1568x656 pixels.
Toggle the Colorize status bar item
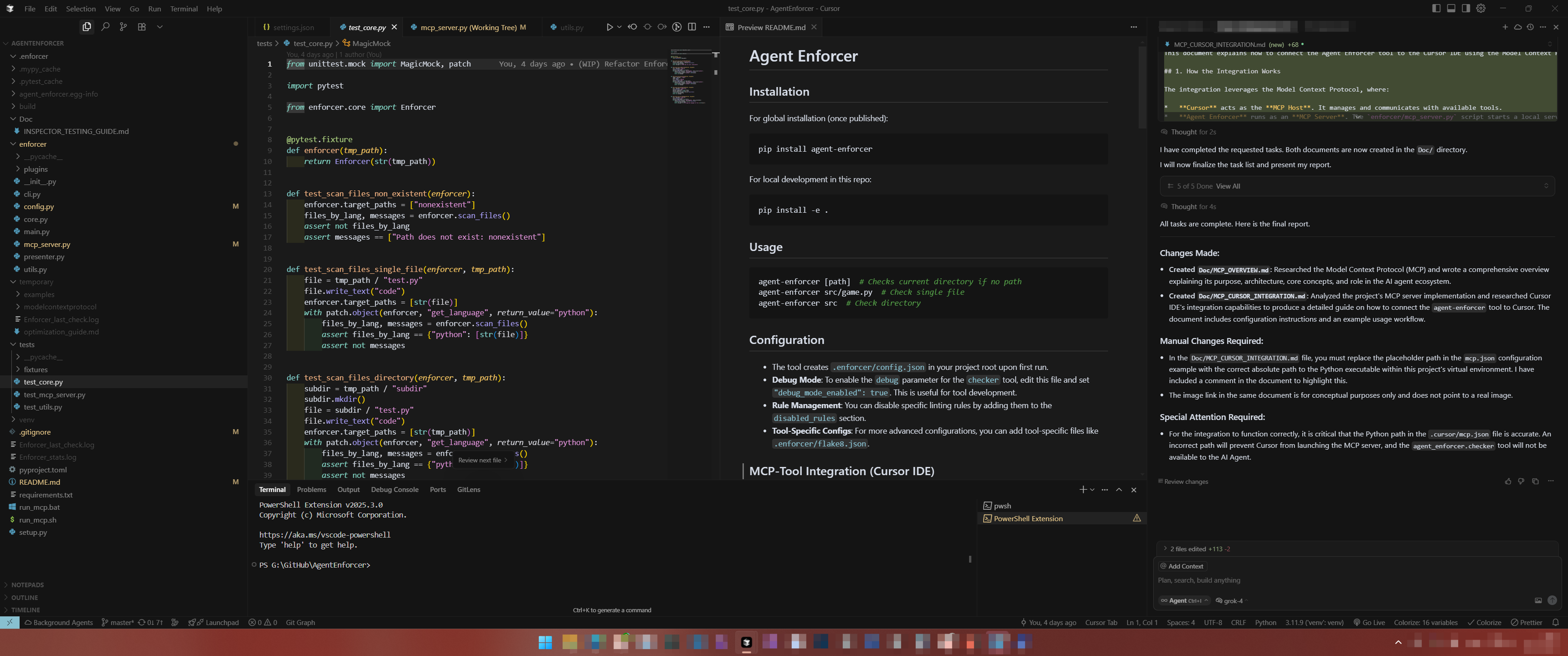[1484, 623]
